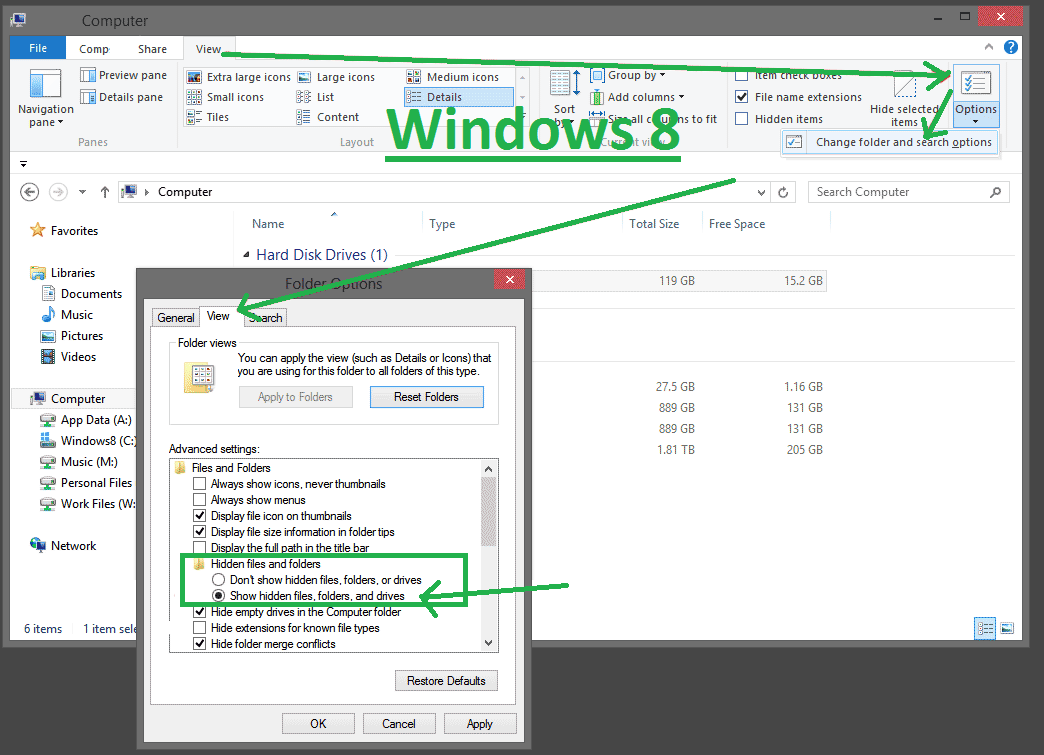This screenshot has height=755, width=1044.
Task: Choose the Tiles layout
Action: click(x=208, y=117)
